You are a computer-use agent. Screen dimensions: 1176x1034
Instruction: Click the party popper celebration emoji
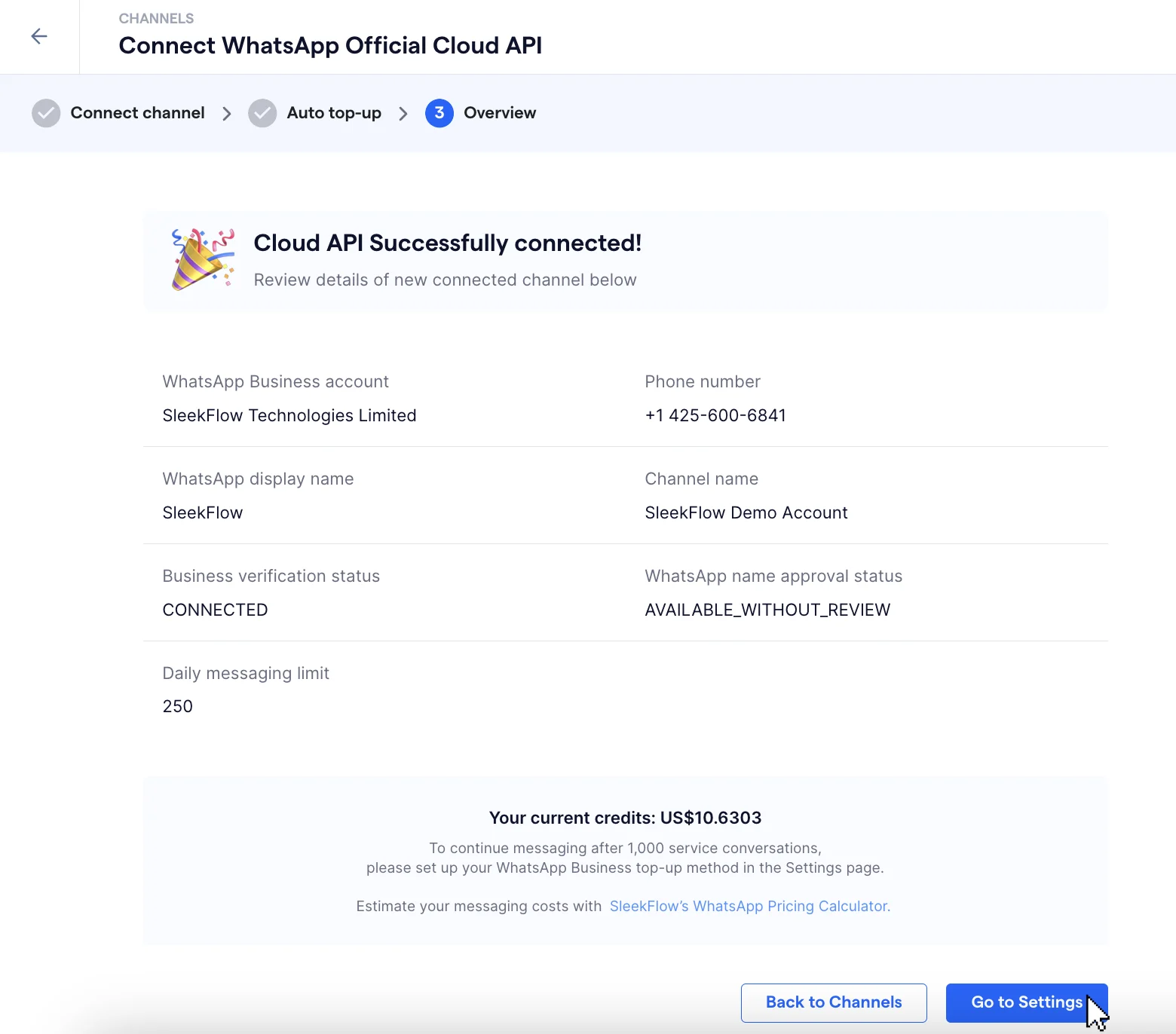tap(201, 260)
